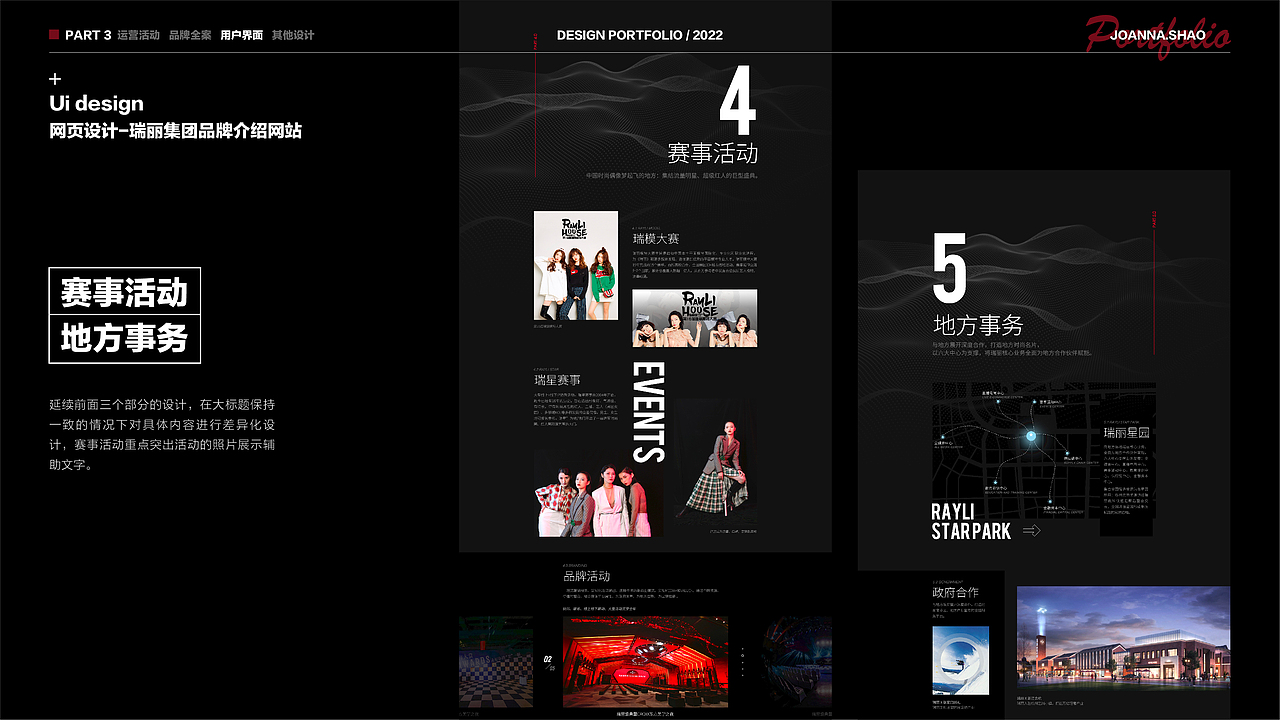1280x720 pixels.
Task: Open the plaid skirt model photo
Action: click(x=716, y=463)
